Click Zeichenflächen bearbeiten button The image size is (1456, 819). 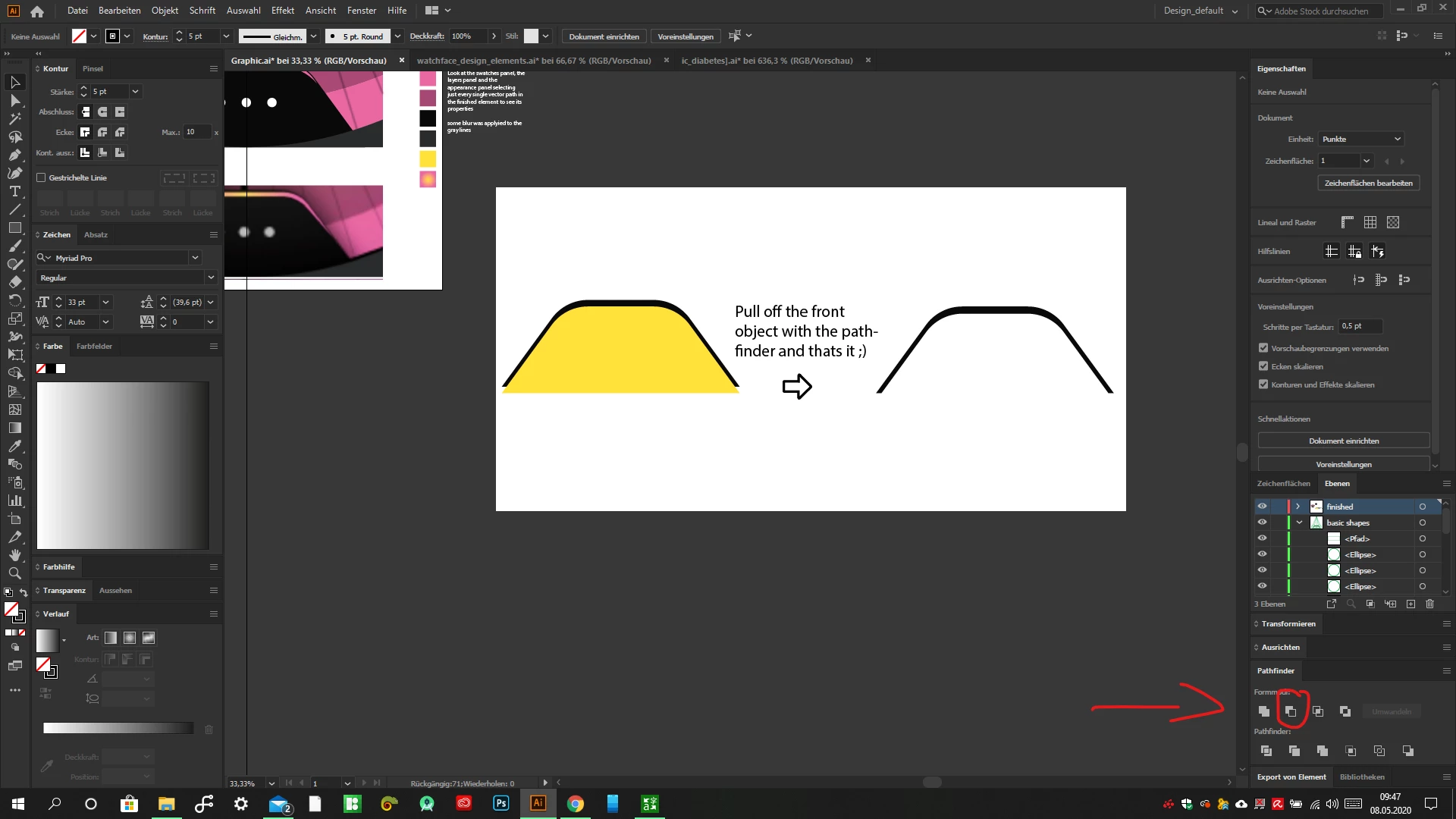[1368, 183]
